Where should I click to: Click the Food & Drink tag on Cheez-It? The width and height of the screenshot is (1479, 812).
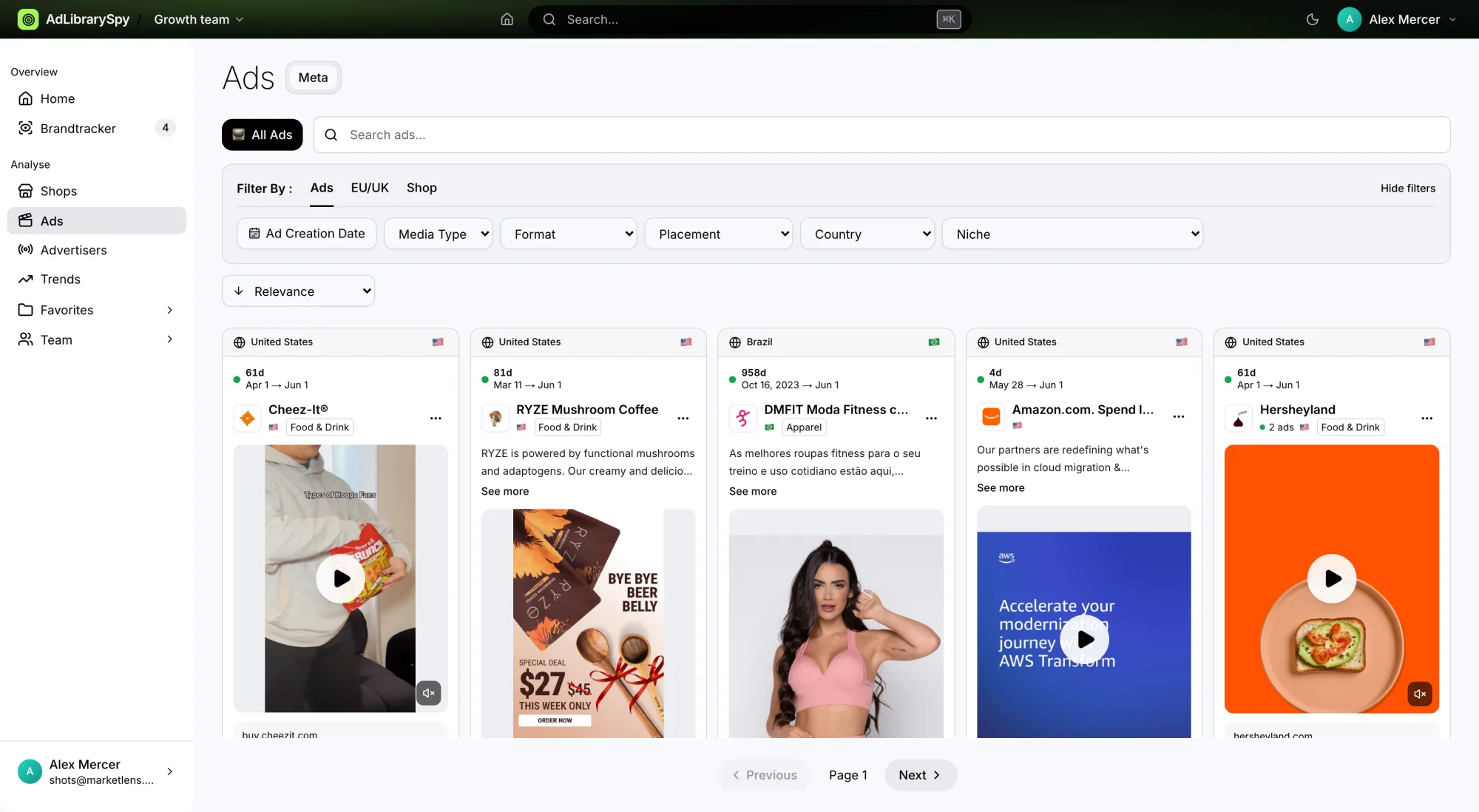pyautogui.click(x=319, y=427)
